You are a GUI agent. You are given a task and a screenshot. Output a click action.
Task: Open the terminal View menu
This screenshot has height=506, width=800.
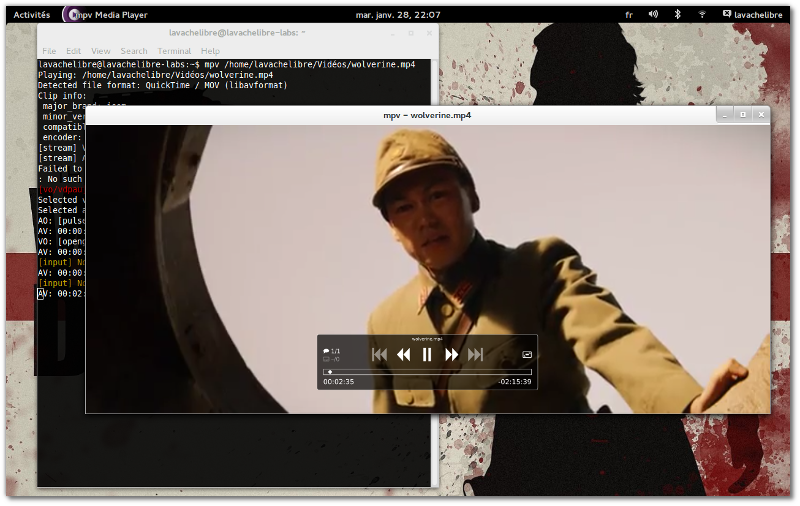101,51
